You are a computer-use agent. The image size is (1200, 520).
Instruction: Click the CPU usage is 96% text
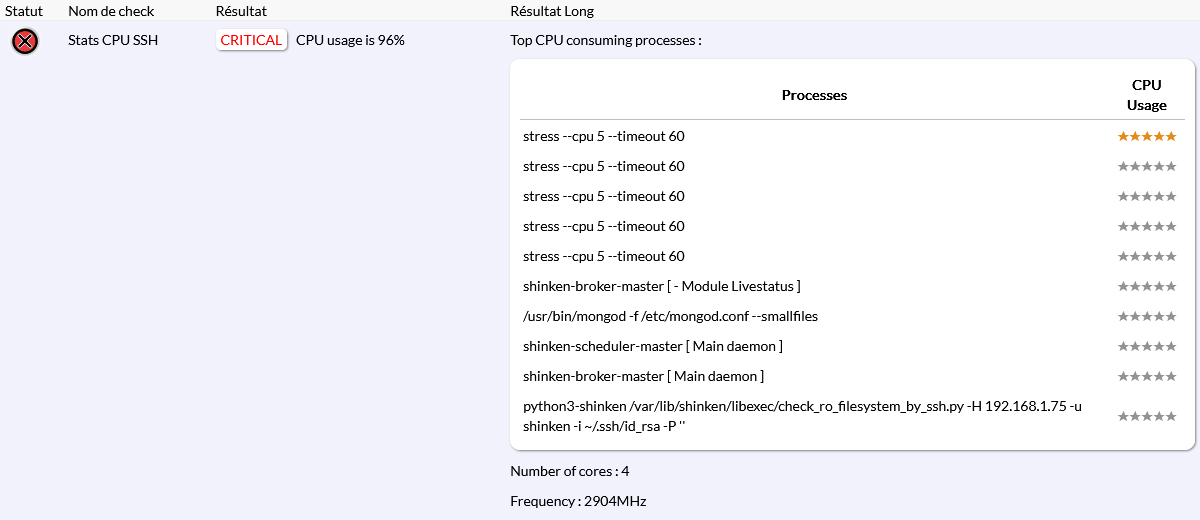click(350, 40)
